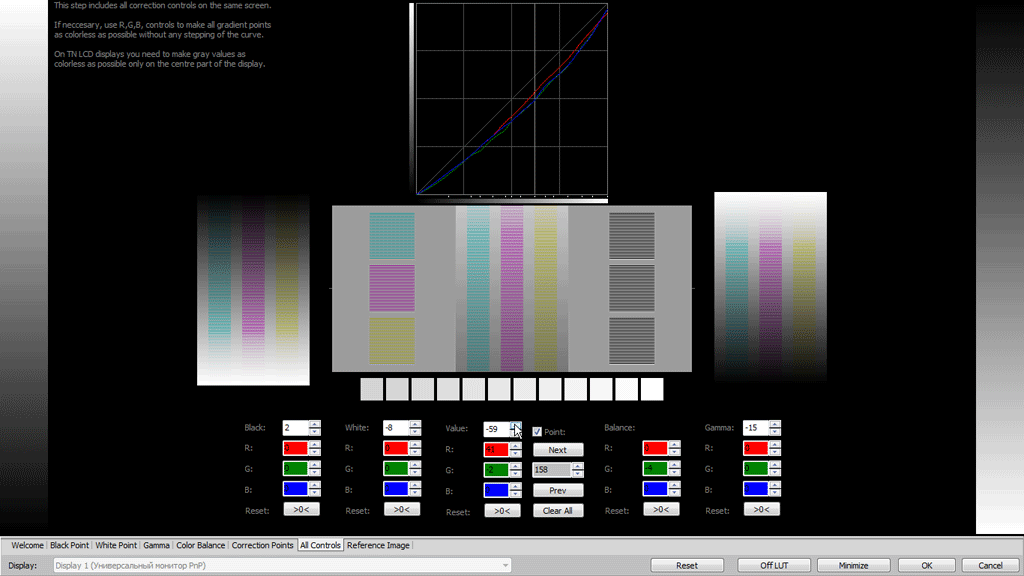This screenshot has height=576, width=1024.
Task: Select the brightest grayscale patch on the right
Action: click(x=651, y=389)
